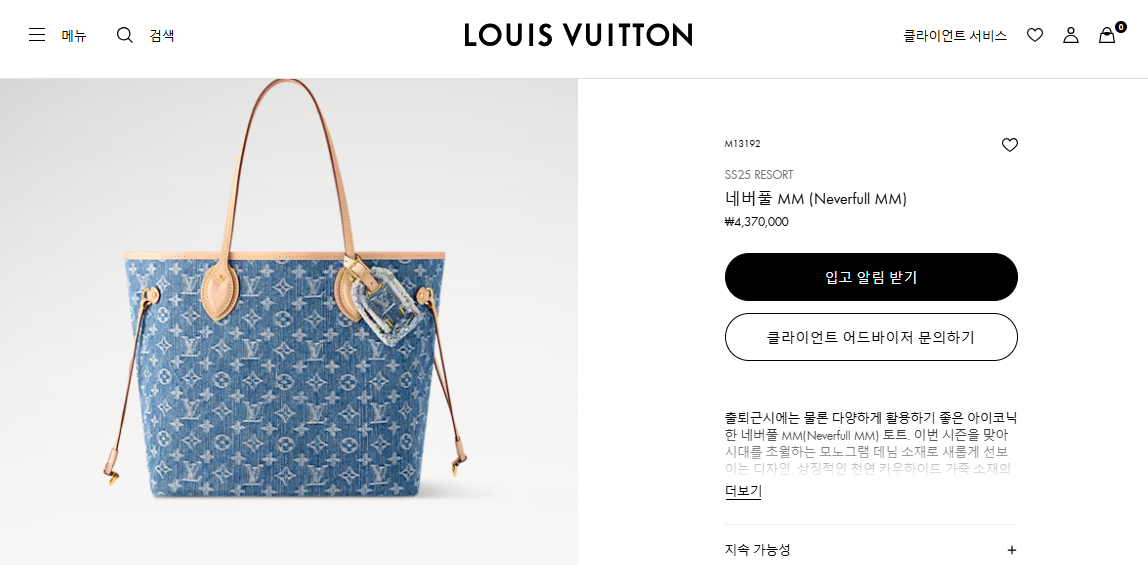Open the hamburger menu icon
Screen dimensions: 1148x565
point(37,35)
